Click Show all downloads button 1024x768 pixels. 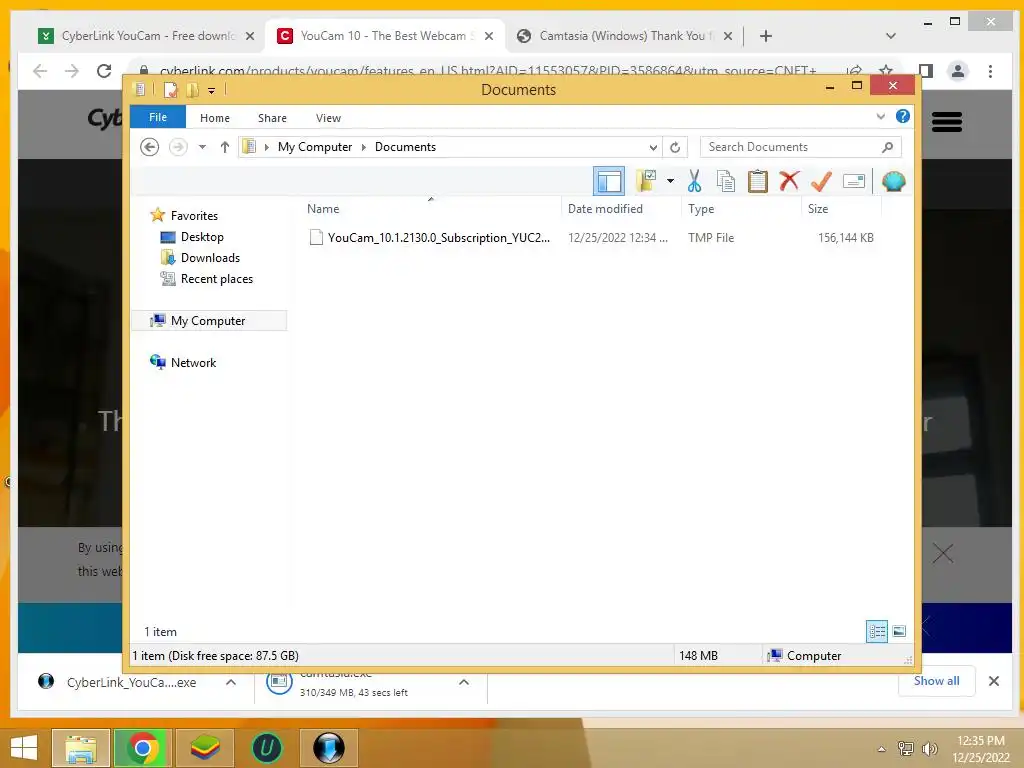tap(936, 681)
